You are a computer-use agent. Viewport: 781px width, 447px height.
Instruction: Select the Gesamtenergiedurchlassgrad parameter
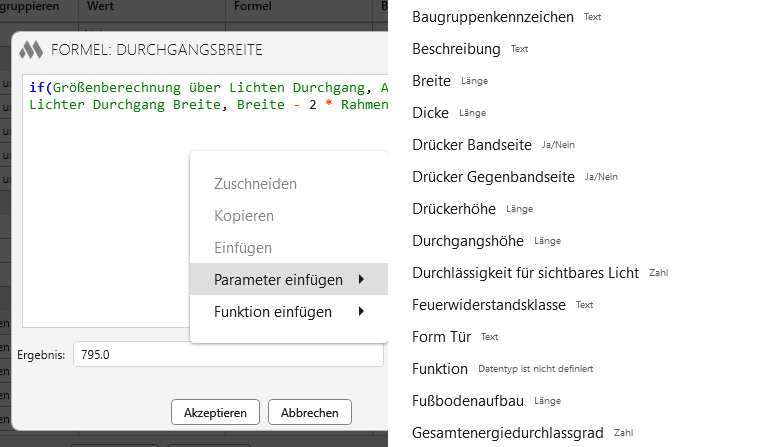point(508,433)
